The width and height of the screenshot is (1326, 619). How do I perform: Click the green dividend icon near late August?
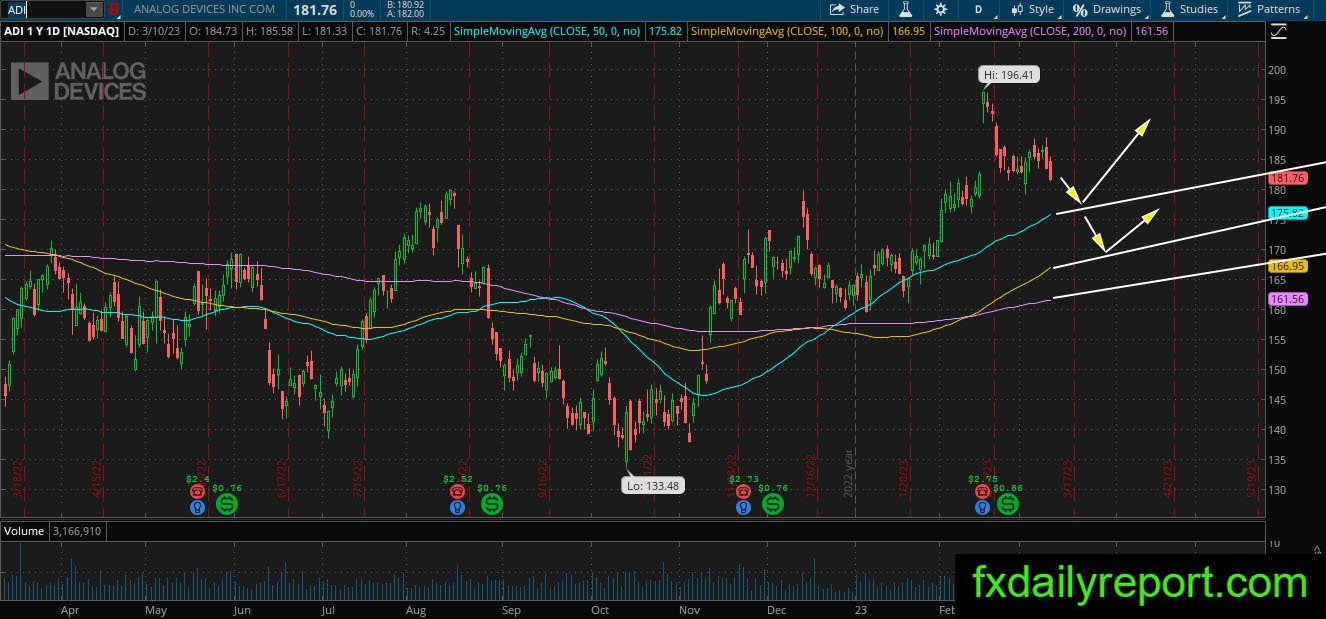[492, 504]
